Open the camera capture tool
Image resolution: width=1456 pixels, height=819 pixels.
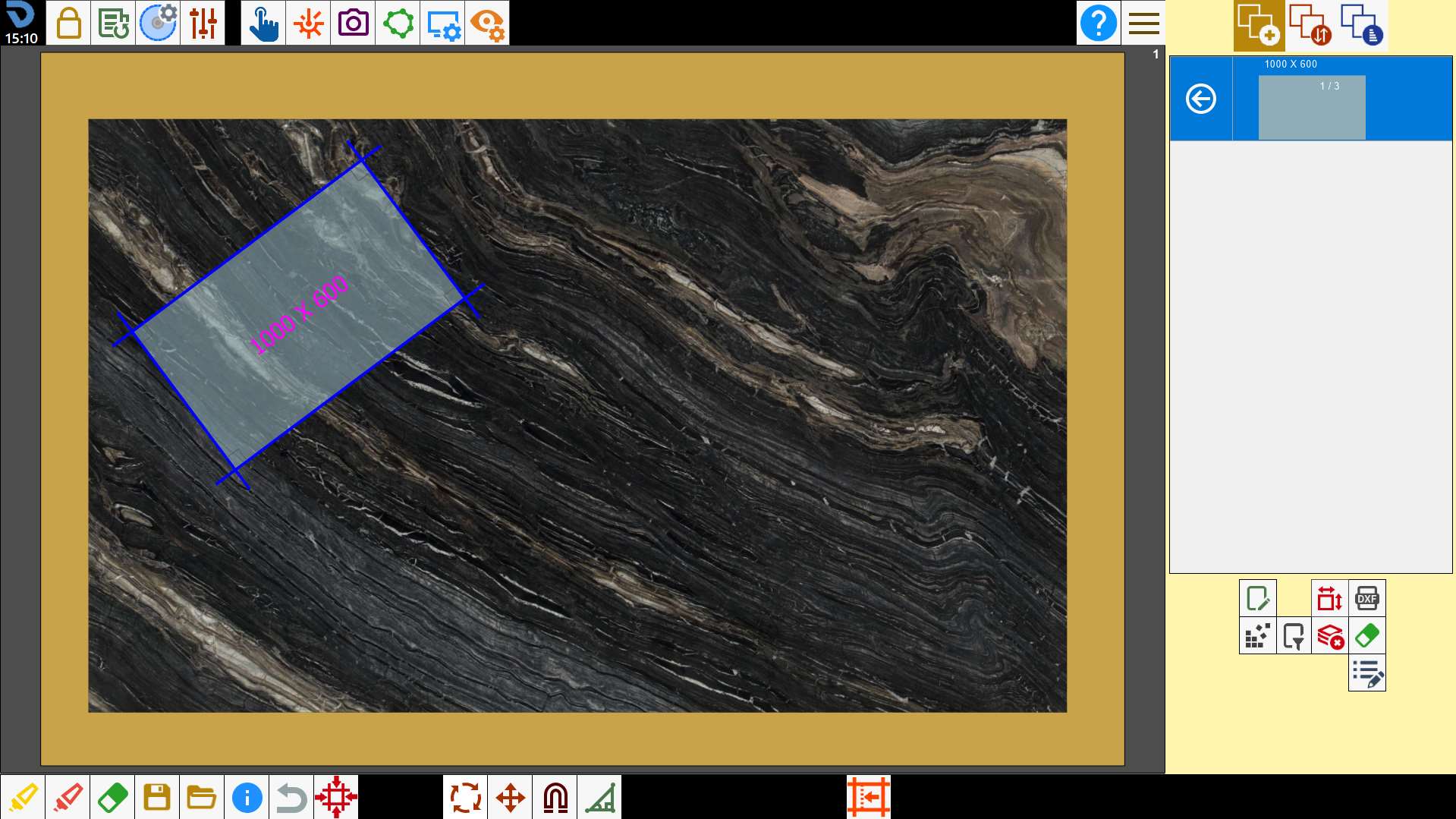pos(353,23)
